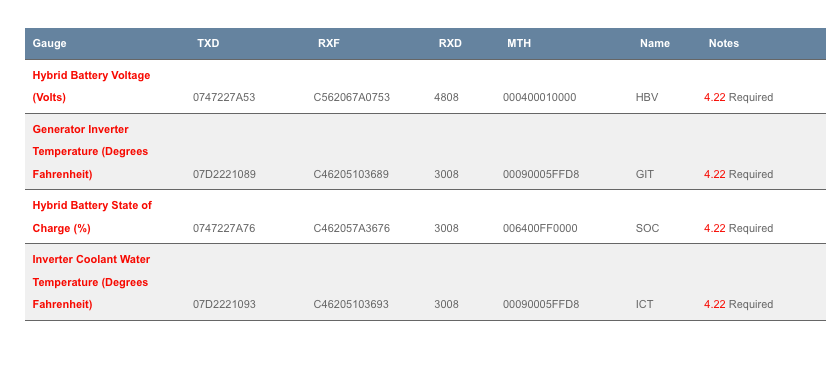Click the 4.22 link in SOC row
The image size is (840, 366).
point(715,228)
